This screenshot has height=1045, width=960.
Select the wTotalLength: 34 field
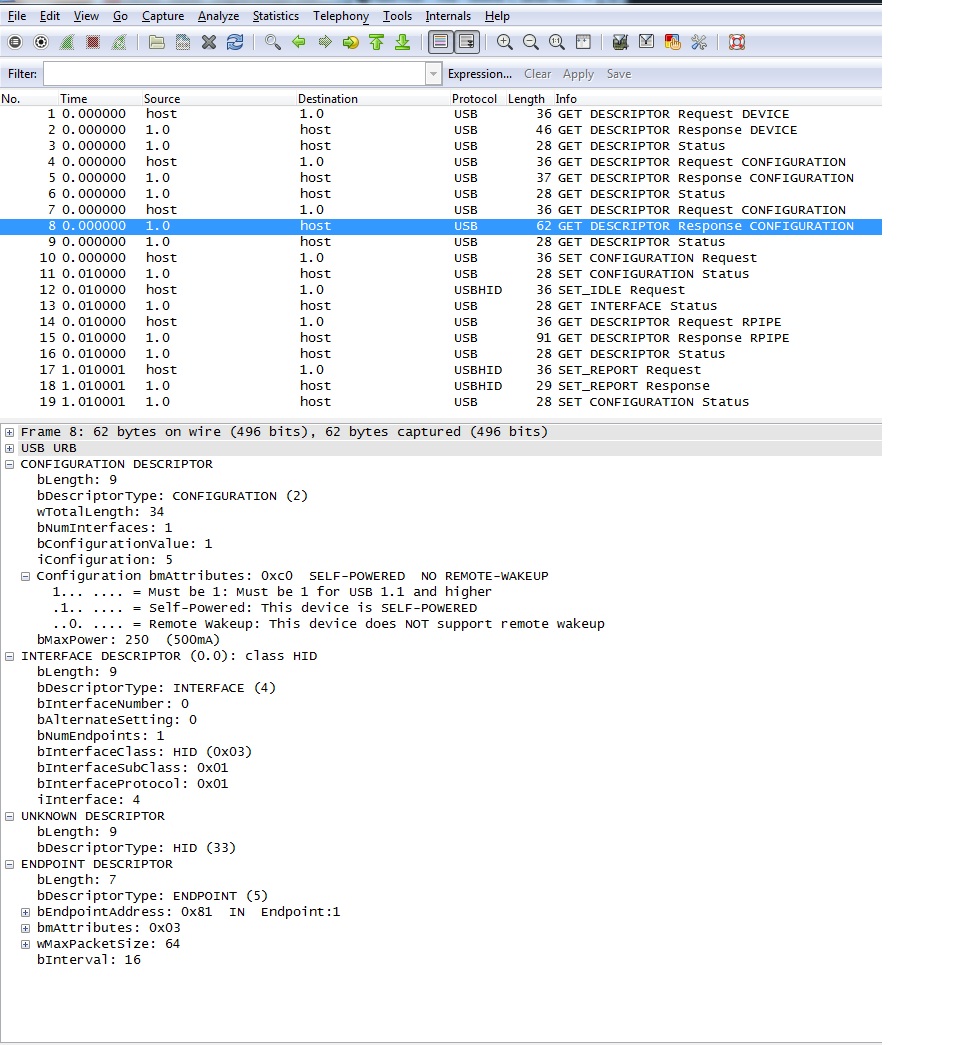pyautogui.click(x=100, y=512)
